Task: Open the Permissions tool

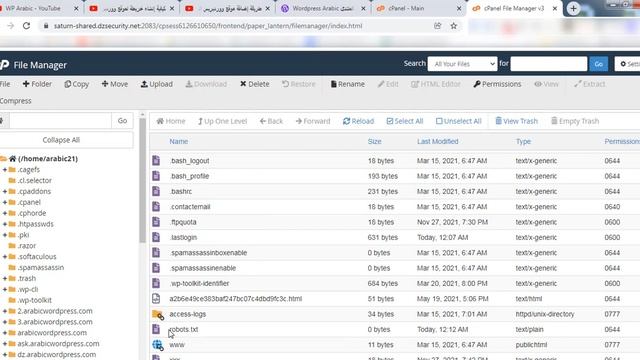Action: (497, 84)
